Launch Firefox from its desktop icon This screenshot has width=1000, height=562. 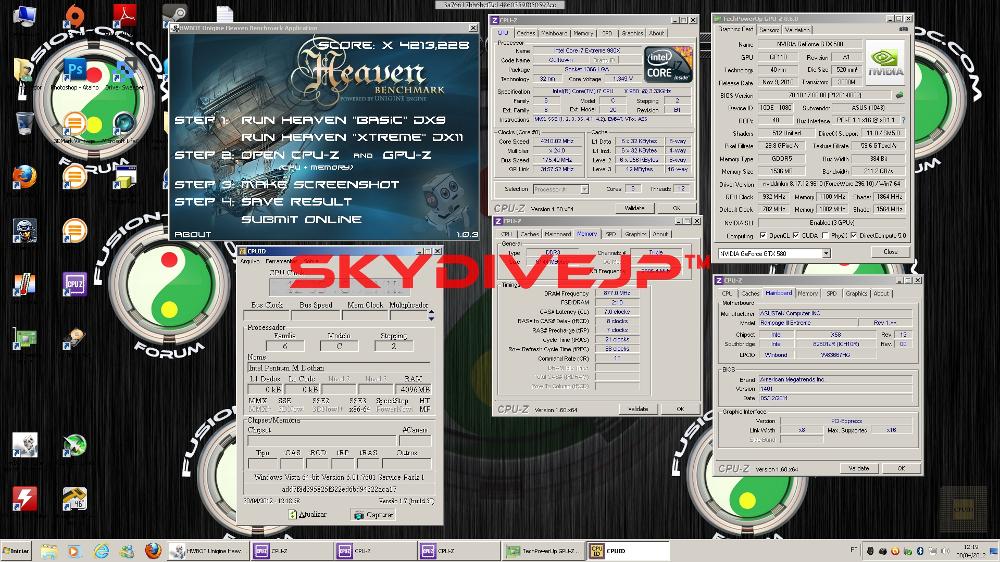pyautogui.click(x=24, y=176)
